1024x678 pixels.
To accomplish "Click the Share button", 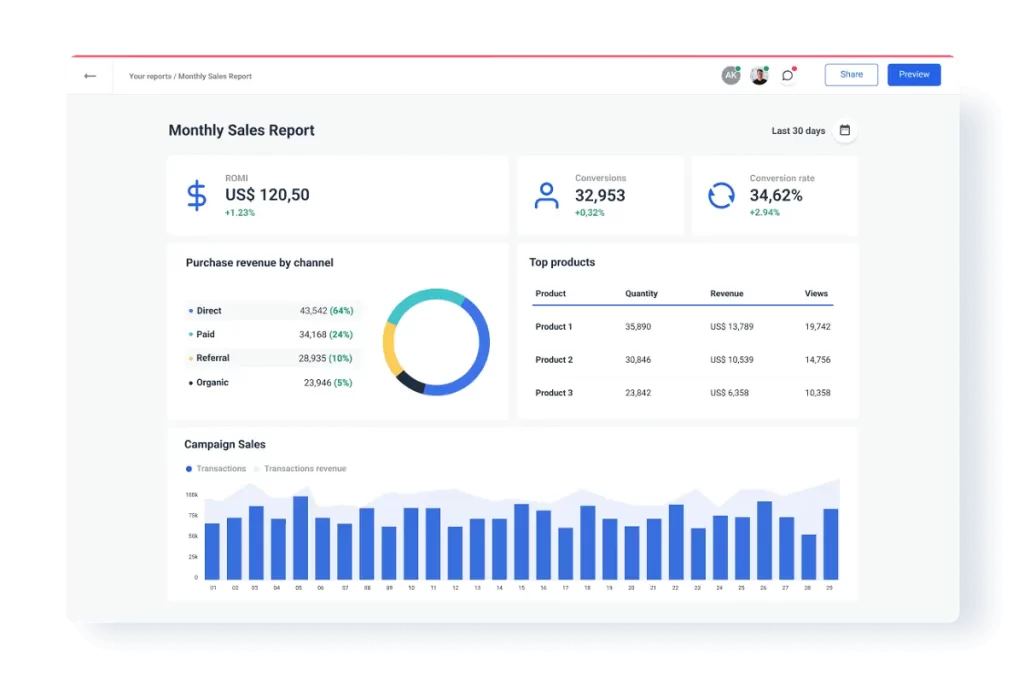I will click(851, 75).
